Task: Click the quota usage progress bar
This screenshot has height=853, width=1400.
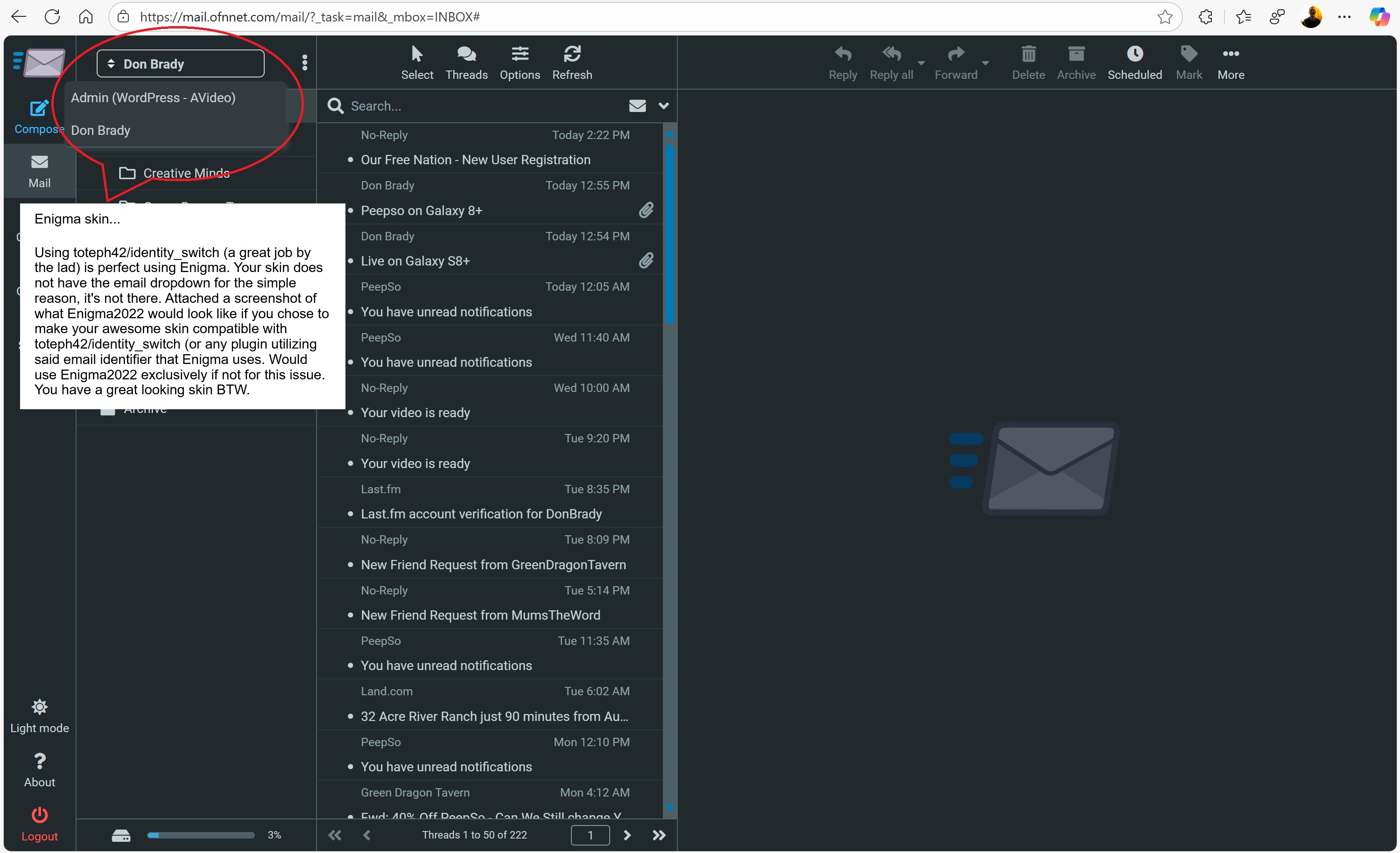Action: coord(201,835)
